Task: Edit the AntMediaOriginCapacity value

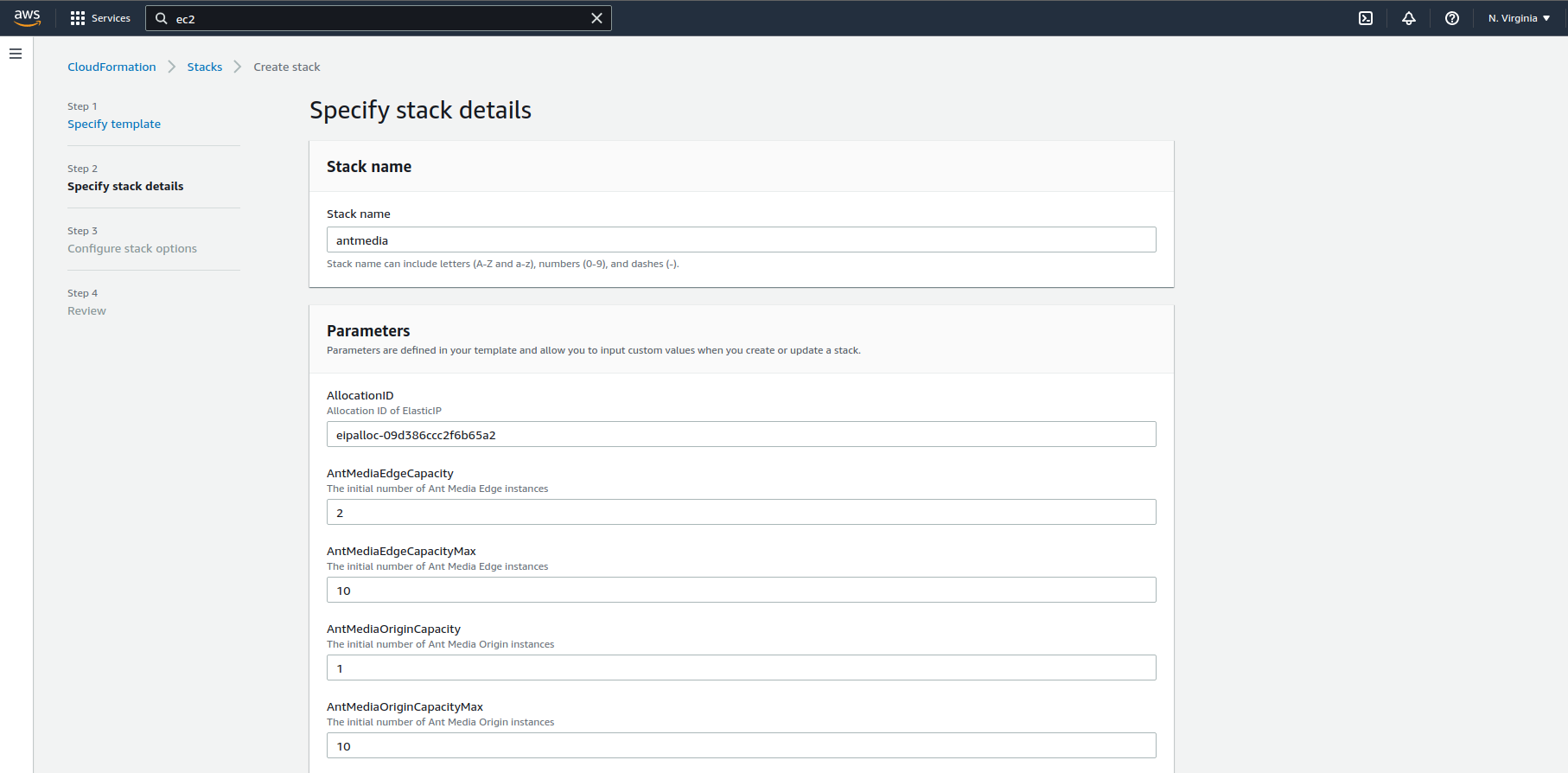Action: 742,668
